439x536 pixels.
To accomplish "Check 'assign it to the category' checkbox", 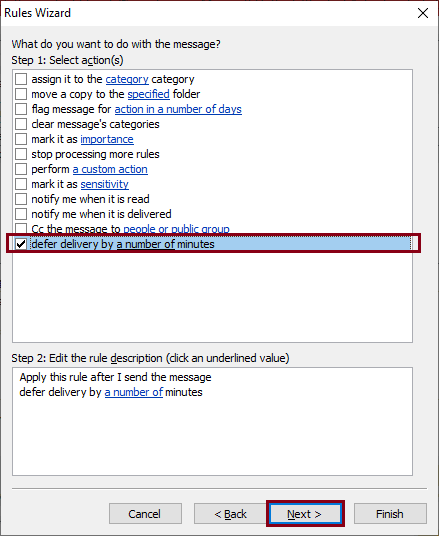I will (21, 79).
